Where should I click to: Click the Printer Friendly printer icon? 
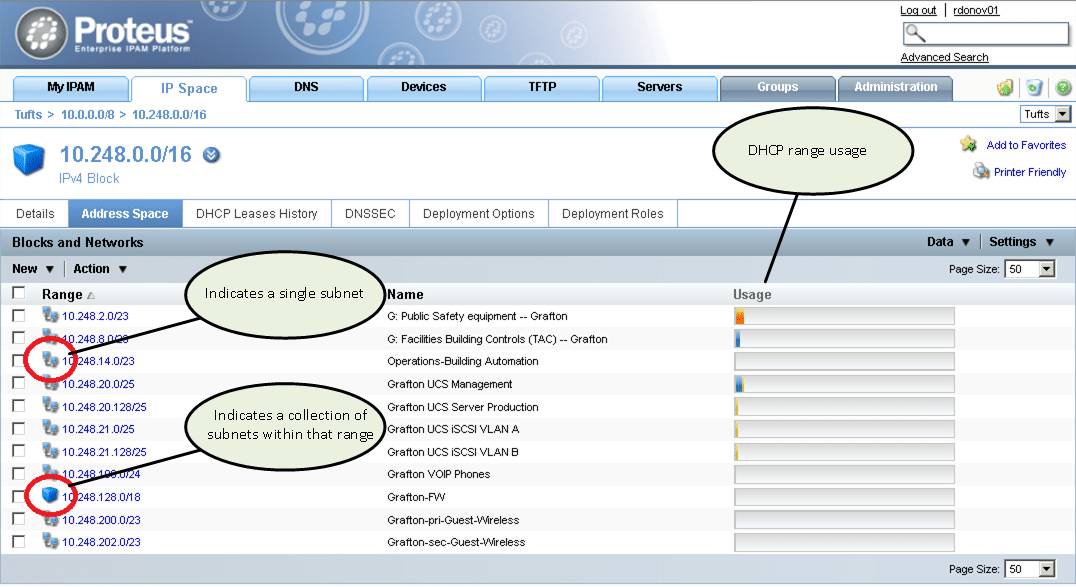tap(981, 171)
